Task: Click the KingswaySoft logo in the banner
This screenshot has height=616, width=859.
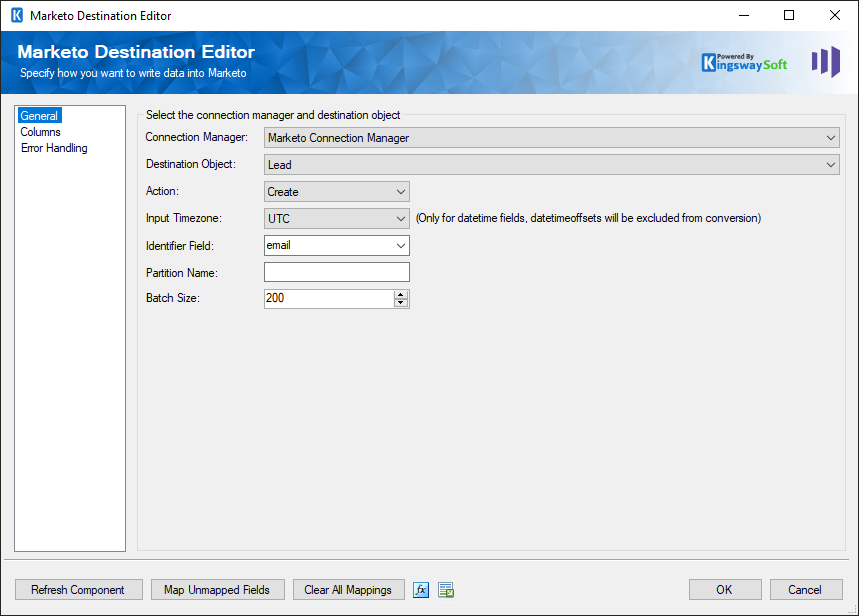Action: (x=744, y=62)
